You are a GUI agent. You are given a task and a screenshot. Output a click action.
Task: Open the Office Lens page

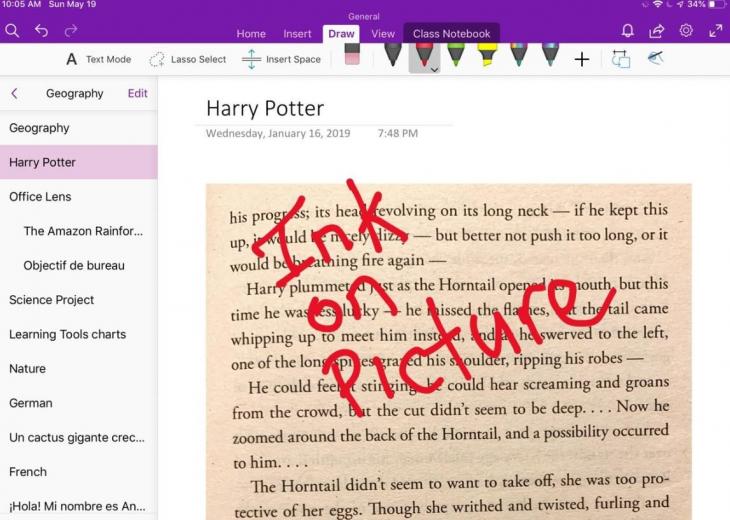coord(79,196)
